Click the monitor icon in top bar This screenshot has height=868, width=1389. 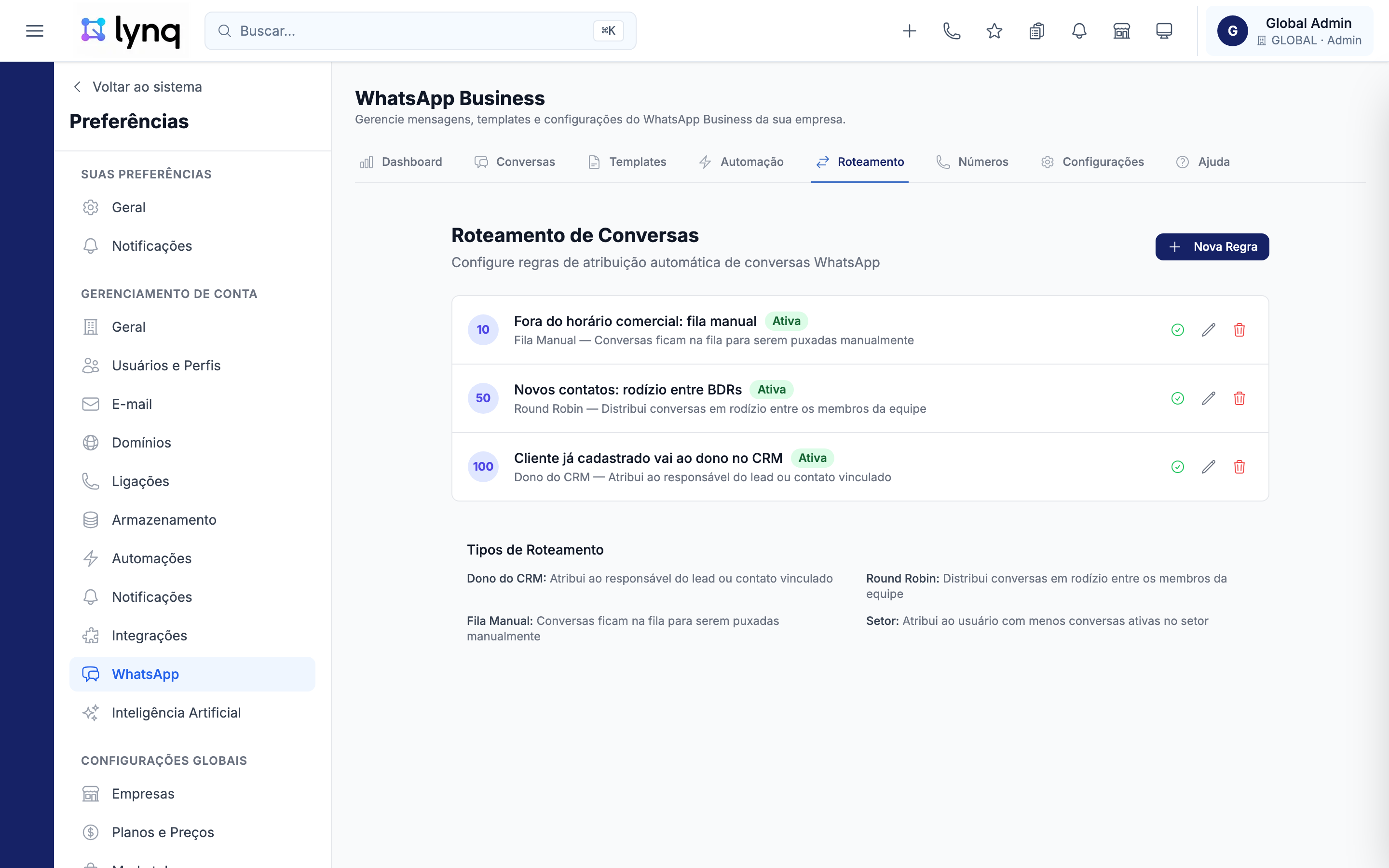pos(1164,31)
